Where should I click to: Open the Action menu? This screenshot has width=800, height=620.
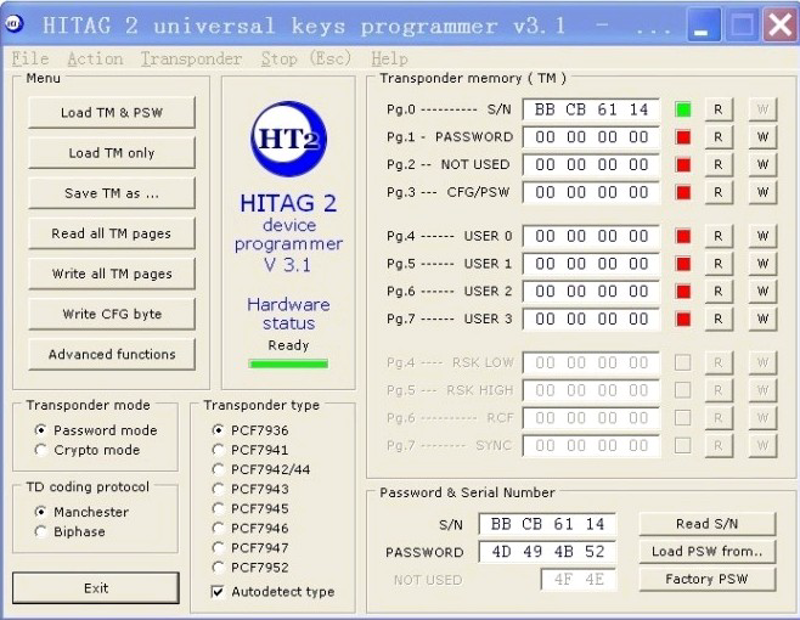(x=95, y=59)
